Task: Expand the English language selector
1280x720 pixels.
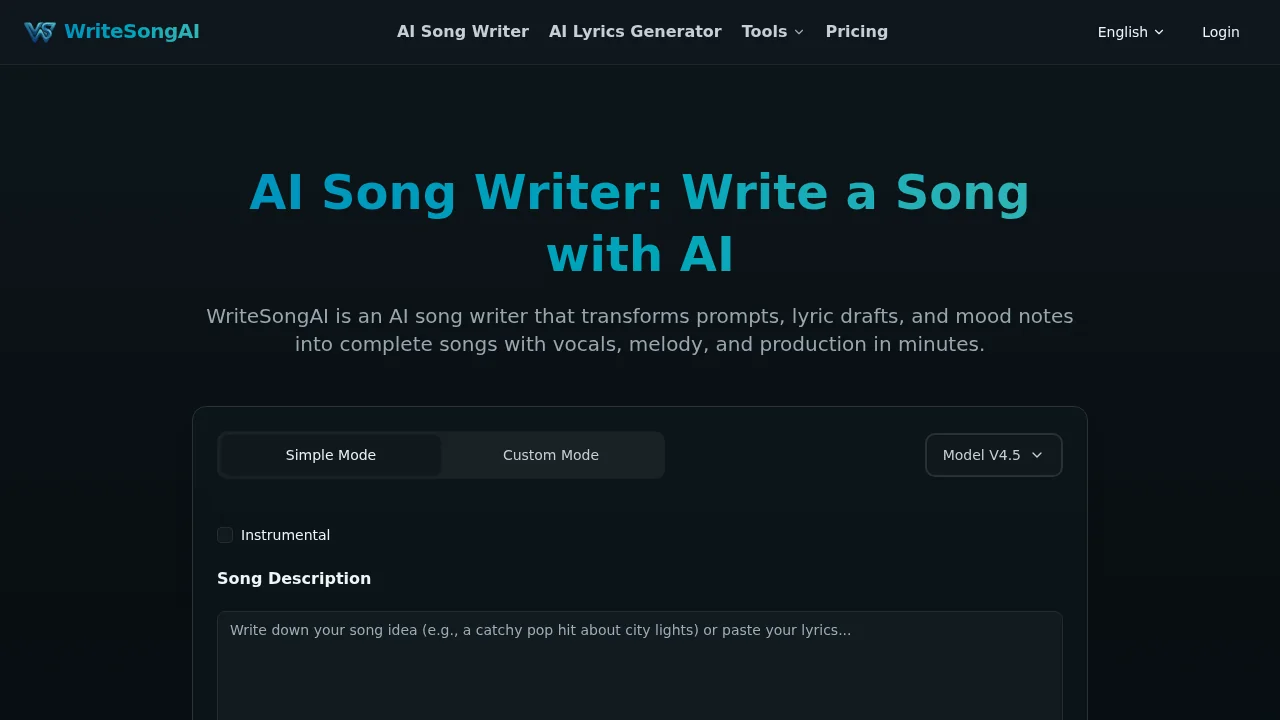Action: point(1130,32)
